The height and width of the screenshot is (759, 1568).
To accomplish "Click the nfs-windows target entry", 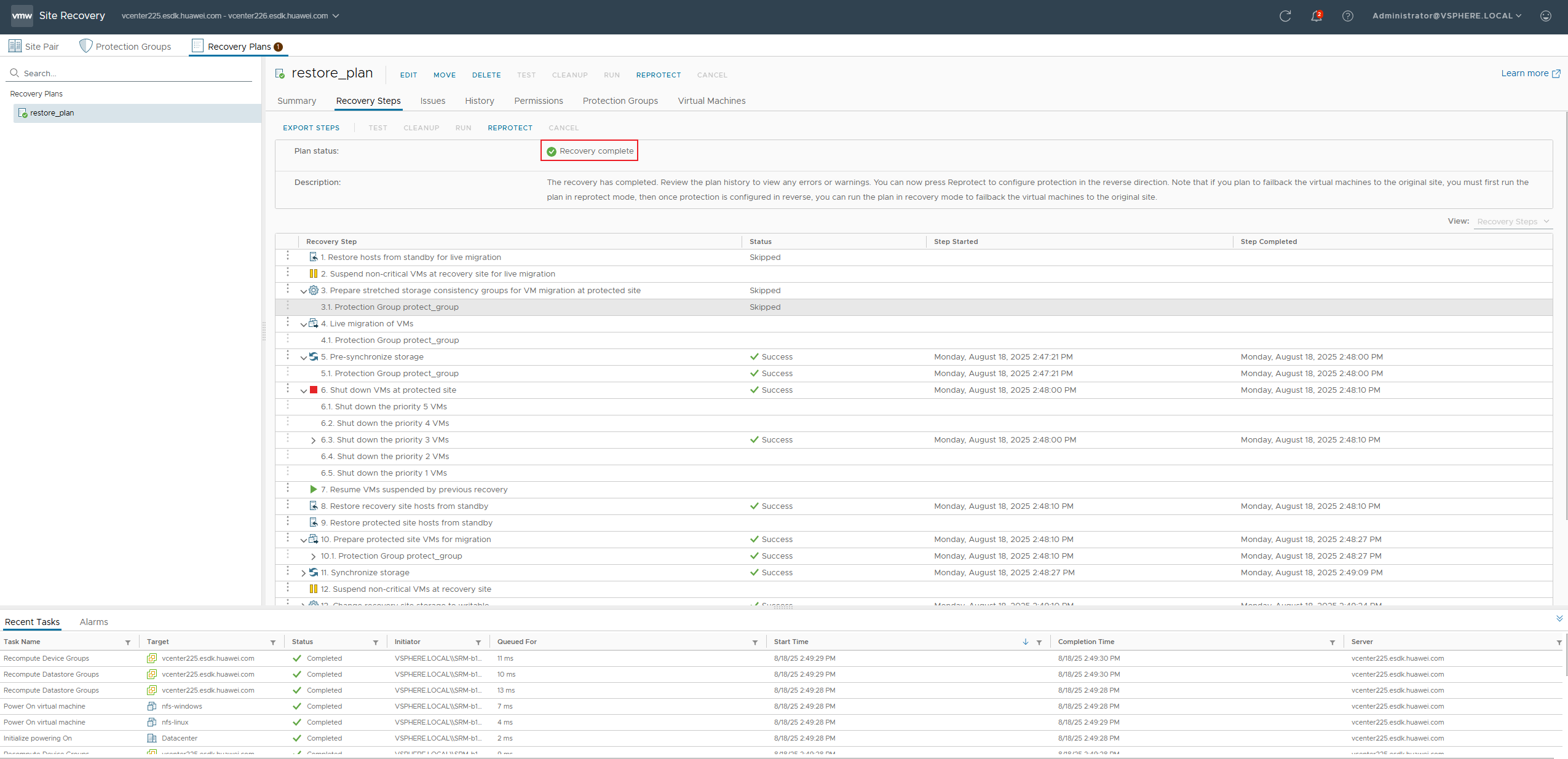I will 182,707.
